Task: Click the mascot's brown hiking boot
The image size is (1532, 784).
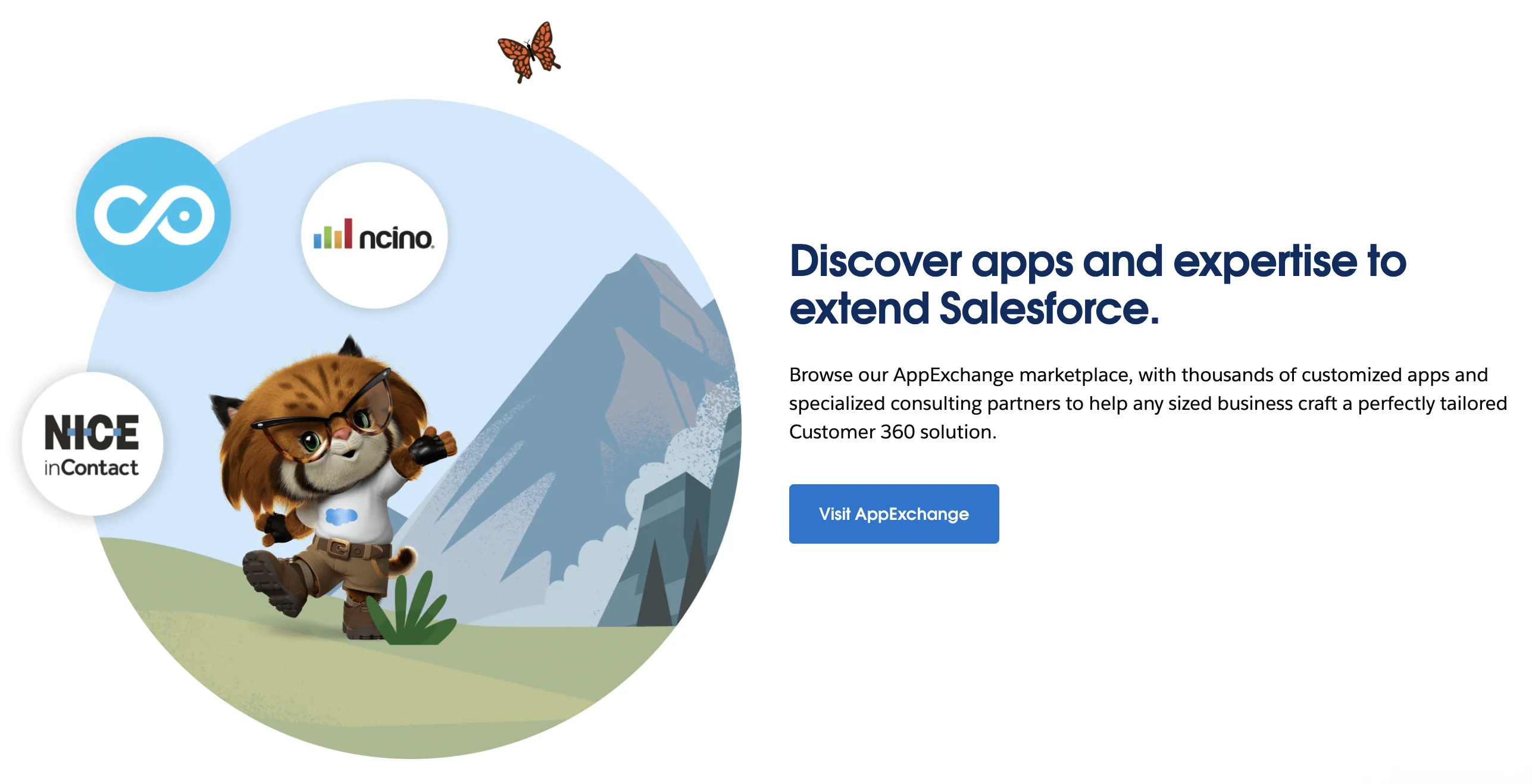Action: [x=275, y=583]
